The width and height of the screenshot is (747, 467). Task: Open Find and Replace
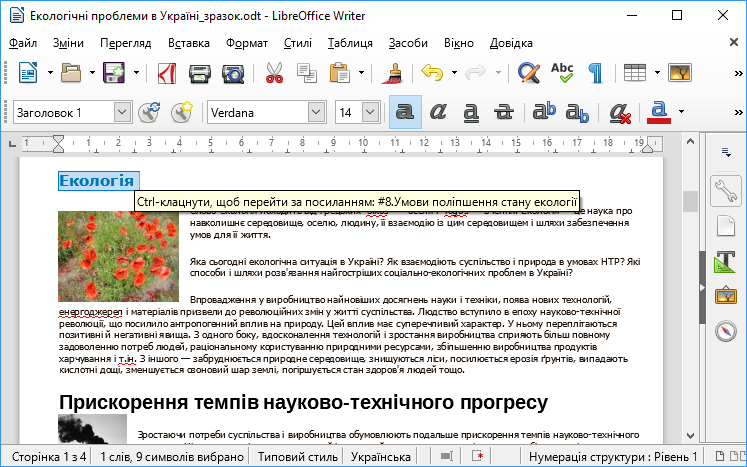(528, 73)
